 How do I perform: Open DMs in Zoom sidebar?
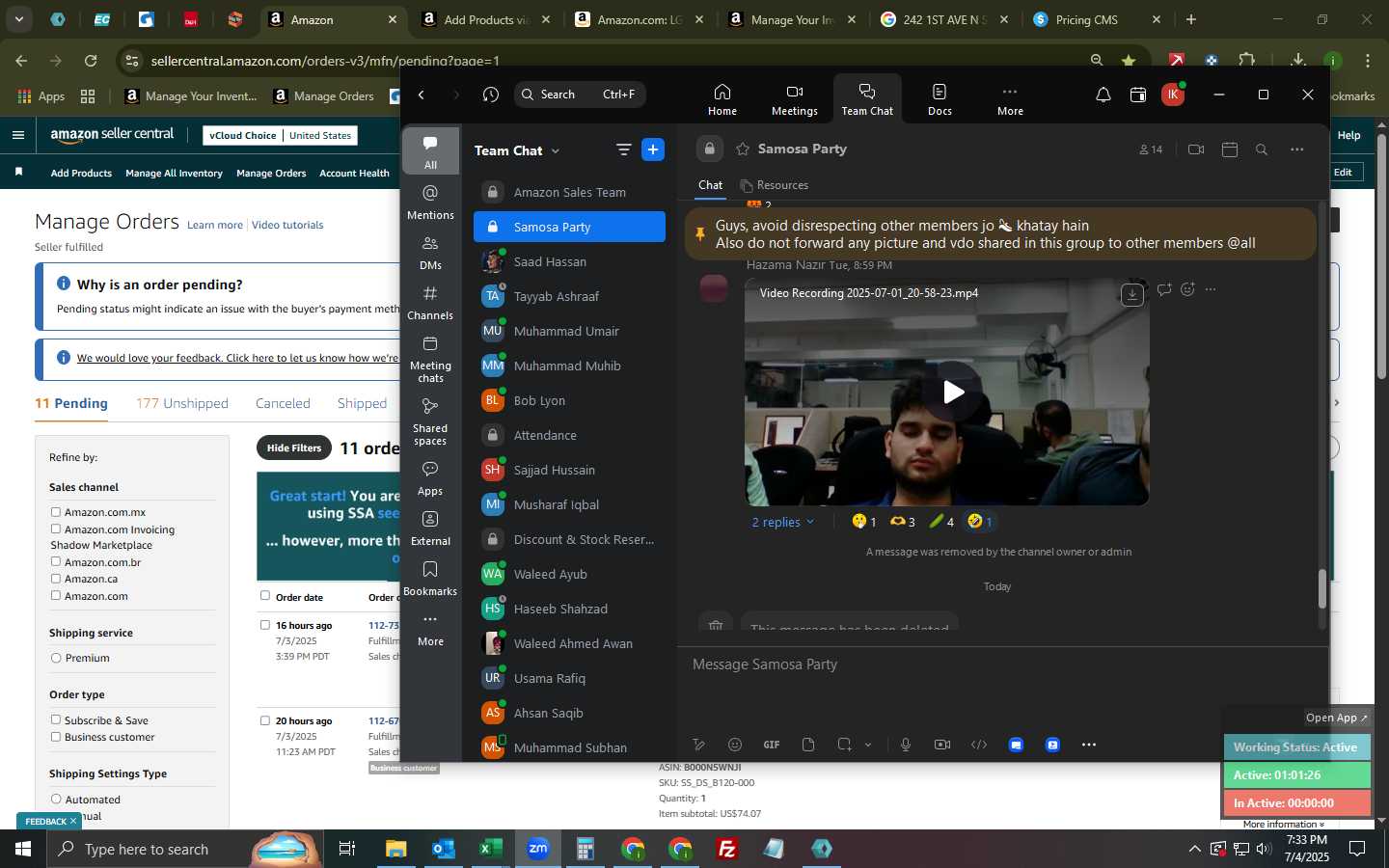coord(430,253)
